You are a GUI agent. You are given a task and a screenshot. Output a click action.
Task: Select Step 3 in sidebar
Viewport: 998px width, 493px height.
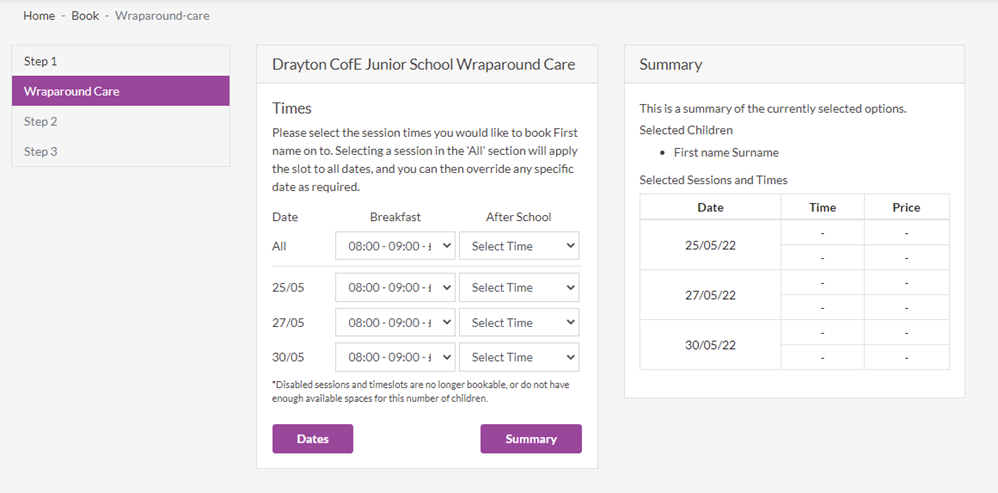coord(121,151)
